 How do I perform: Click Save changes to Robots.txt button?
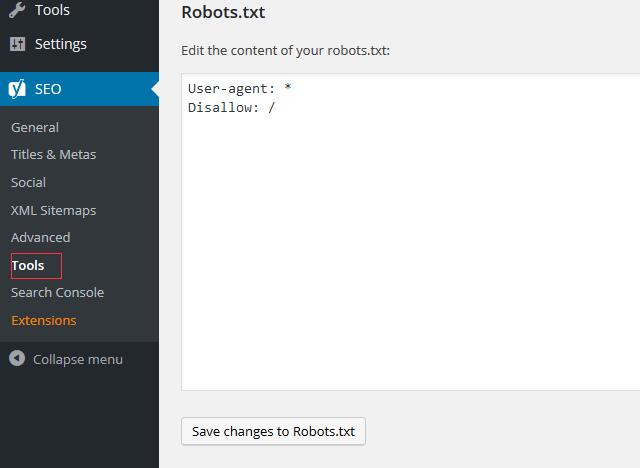click(273, 431)
